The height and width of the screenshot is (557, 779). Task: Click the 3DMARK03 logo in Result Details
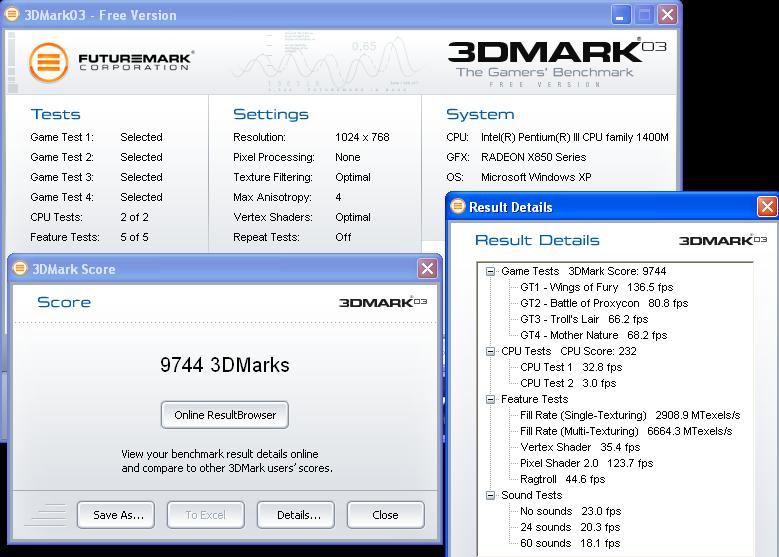pos(723,240)
